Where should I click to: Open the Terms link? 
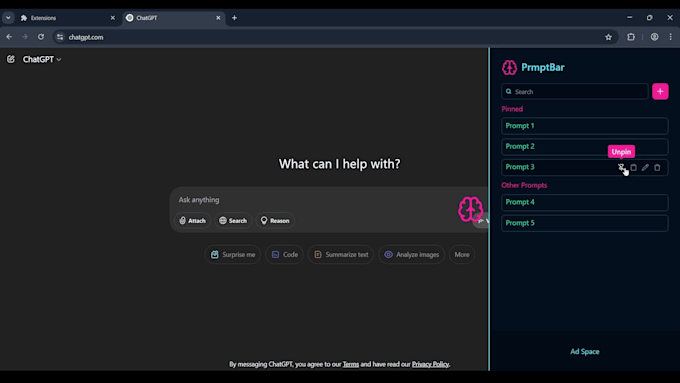pyautogui.click(x=350, y=364)
